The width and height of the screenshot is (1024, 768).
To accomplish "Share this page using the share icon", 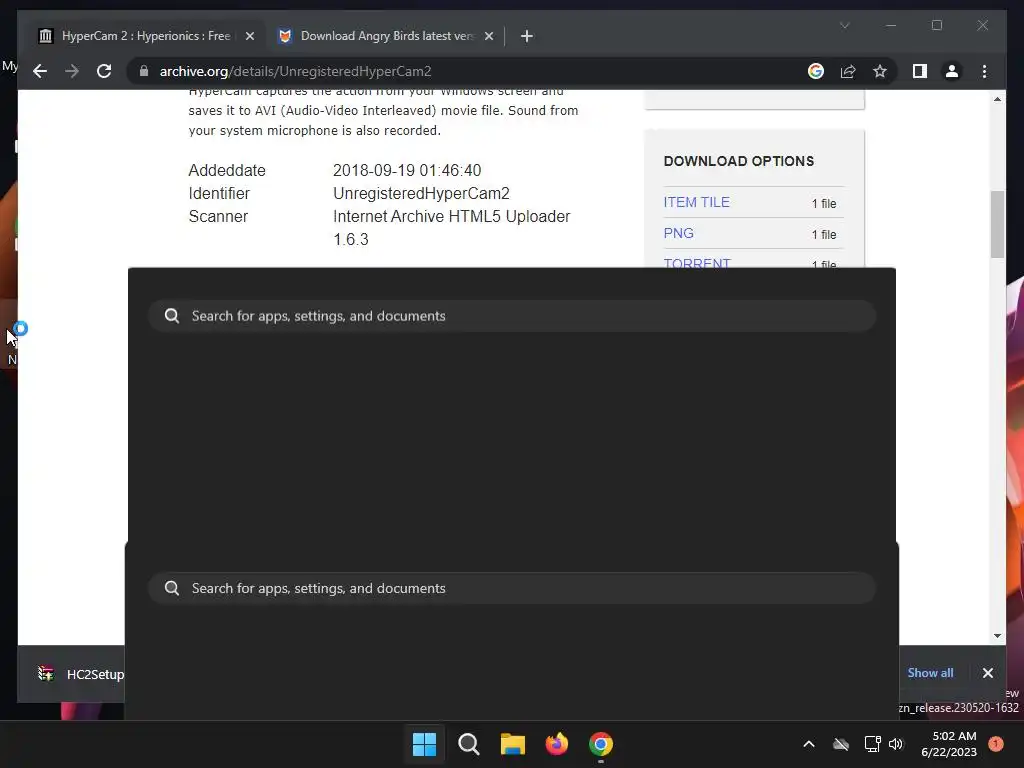I will pyautogui.click(x=848, y=71).
